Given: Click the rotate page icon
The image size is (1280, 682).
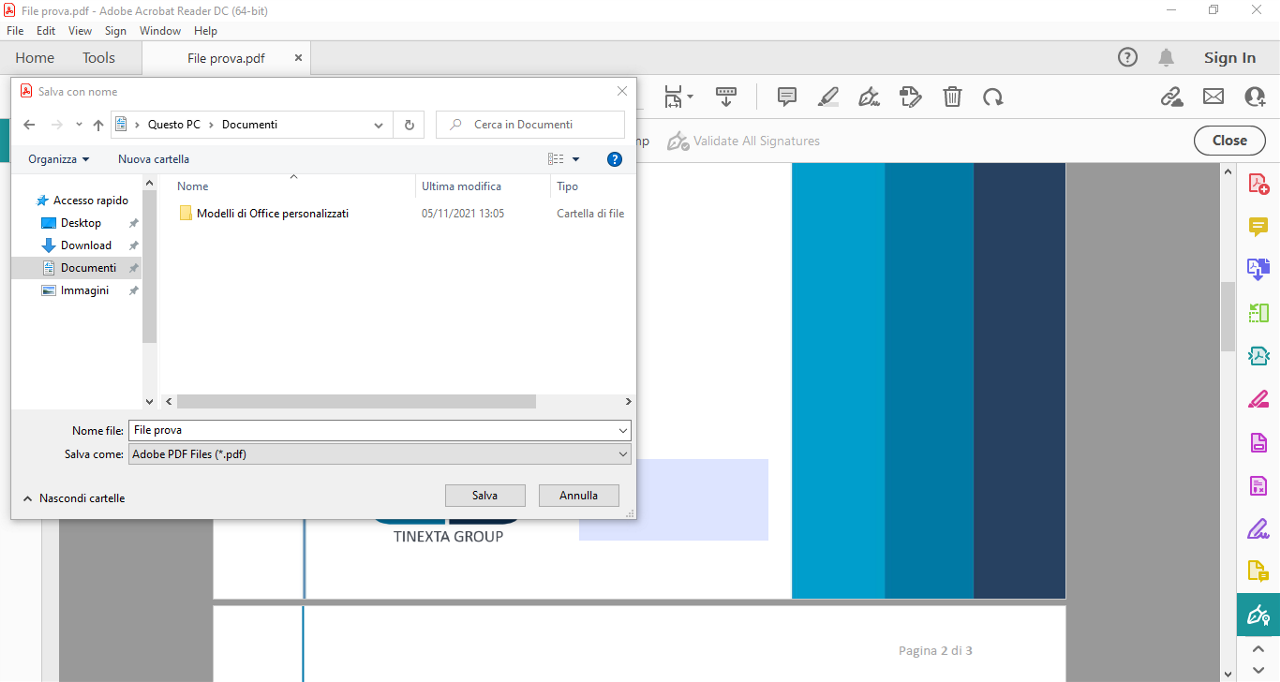Looking at the screenshot, I should pos(993,97).
